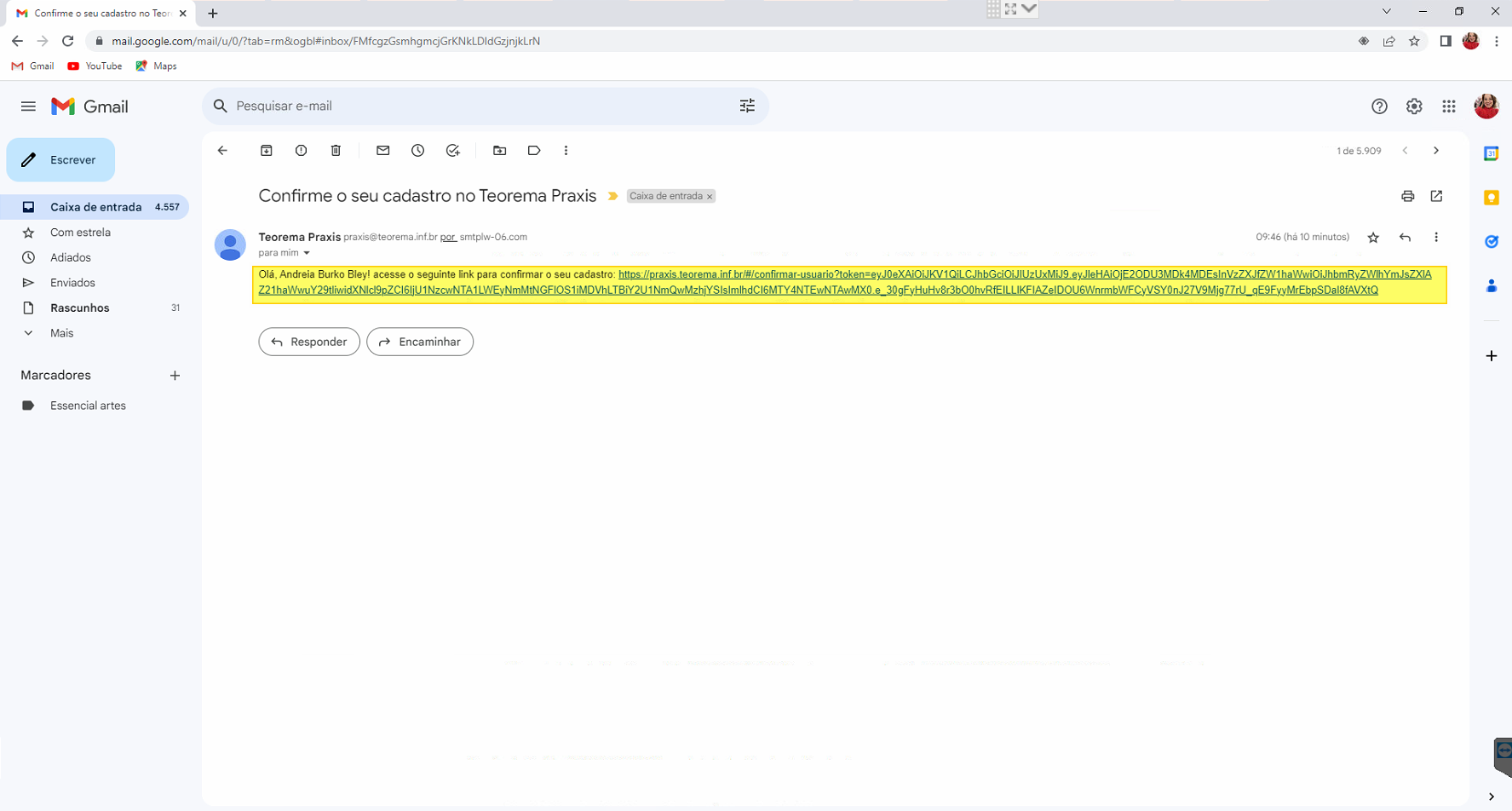1512x811 pixels.
Task: Hide side panel chevron at bottom right
Action: point(1492,797)
